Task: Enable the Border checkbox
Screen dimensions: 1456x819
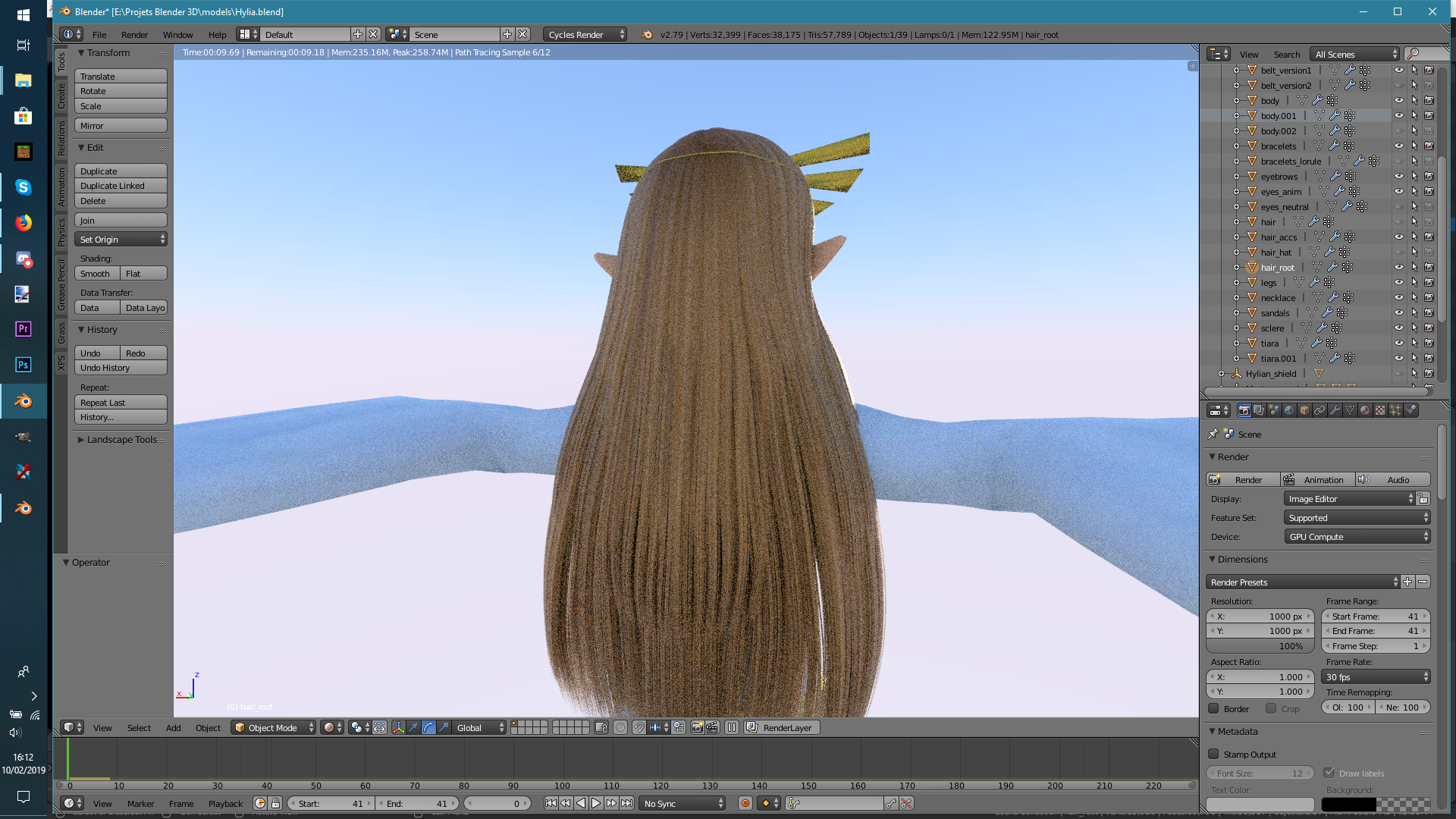Action: click(1213, 708)
